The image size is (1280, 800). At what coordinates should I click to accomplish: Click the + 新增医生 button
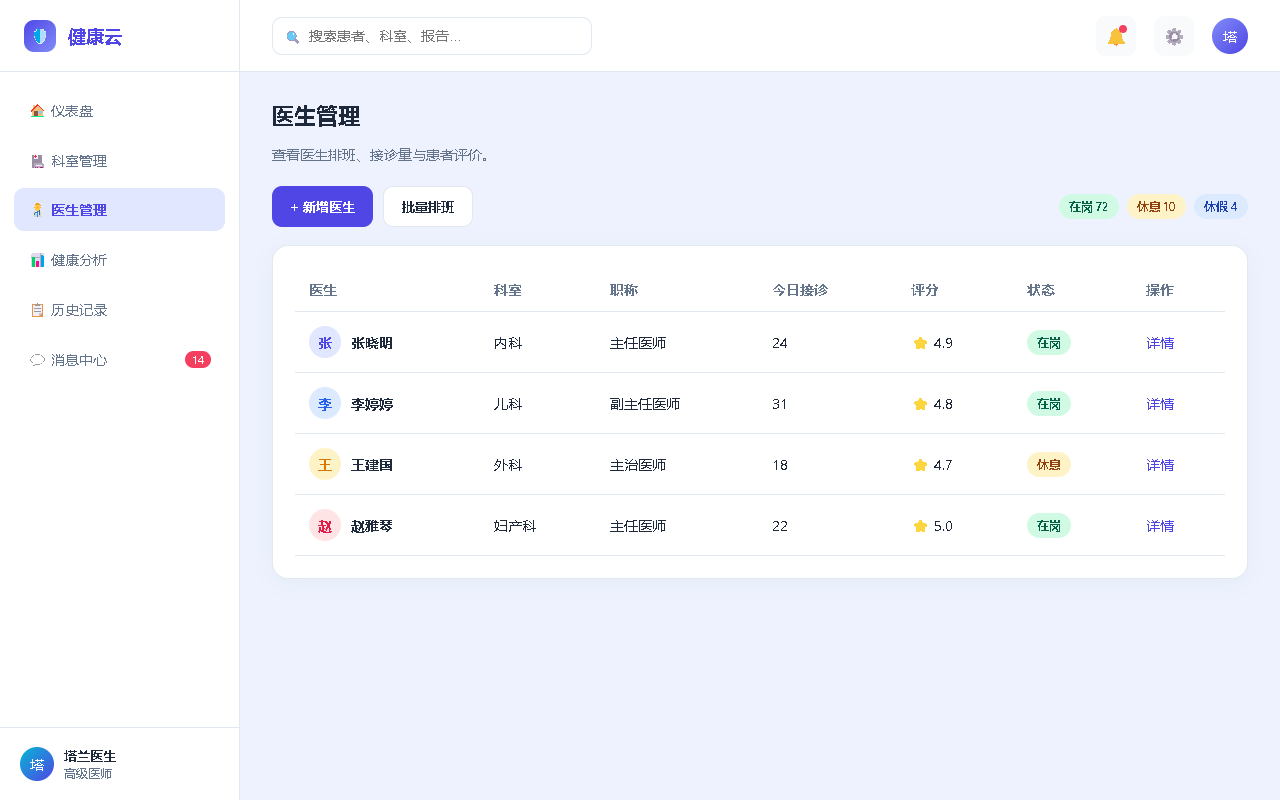tap(322, 207)
